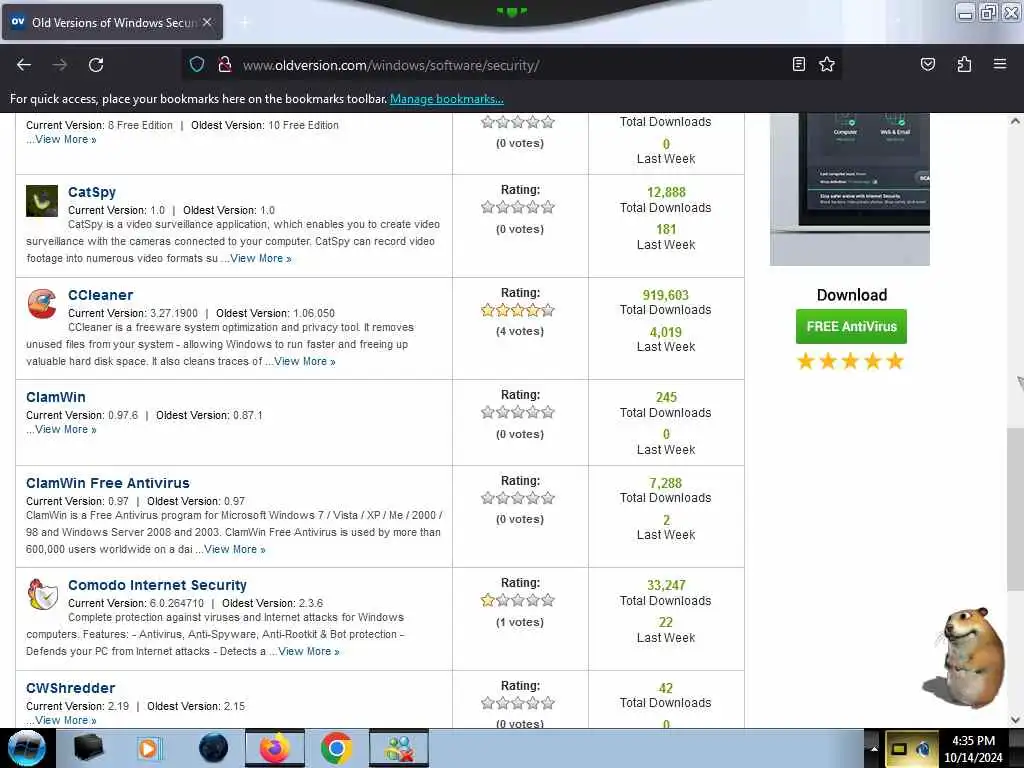1024x768 pixels.
Task: Open media player icon in taskbar
Action: coord(150,748)
